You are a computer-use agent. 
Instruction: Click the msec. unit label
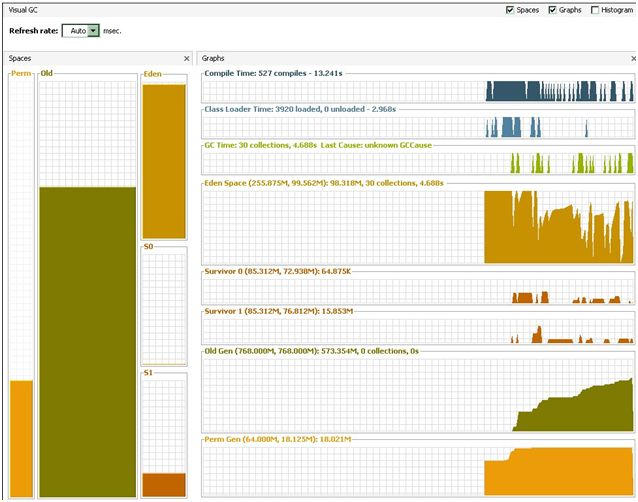(112, 31)
